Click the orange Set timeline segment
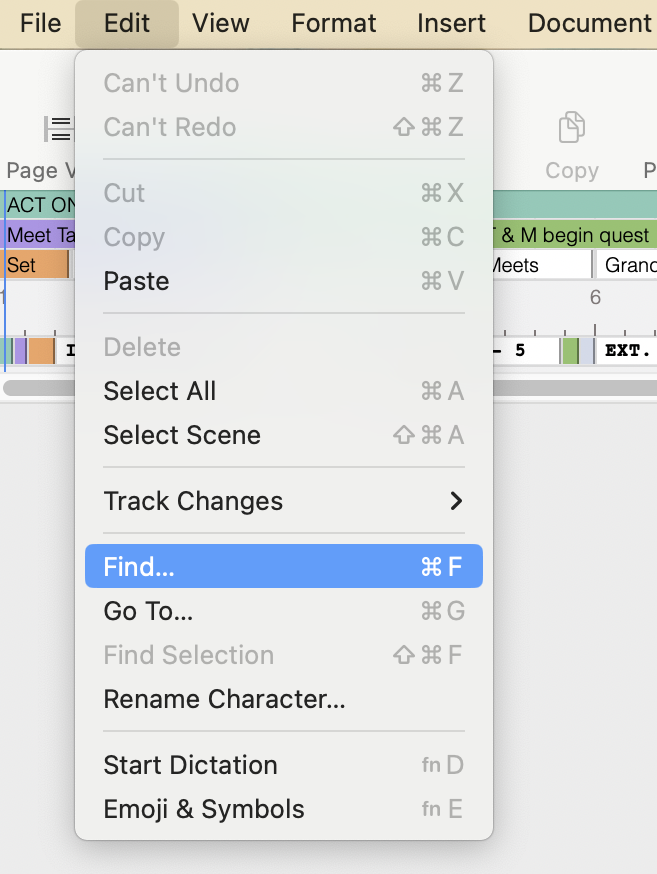Image resolution: width=657 pixels, height=874 pixels. tap(35, 265)
